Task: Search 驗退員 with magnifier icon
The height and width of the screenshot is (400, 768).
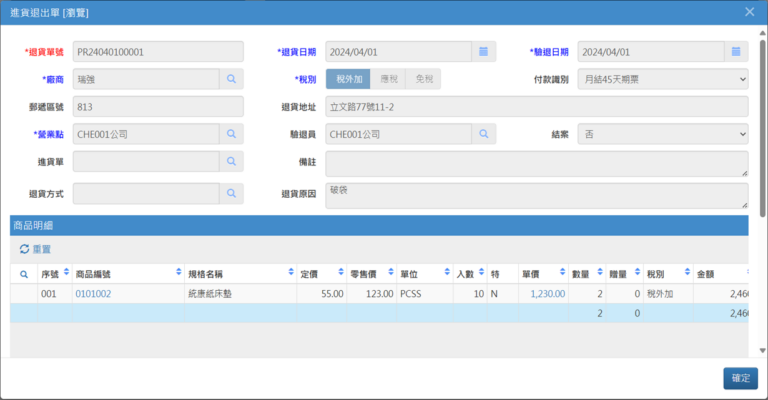Action: 483,134
